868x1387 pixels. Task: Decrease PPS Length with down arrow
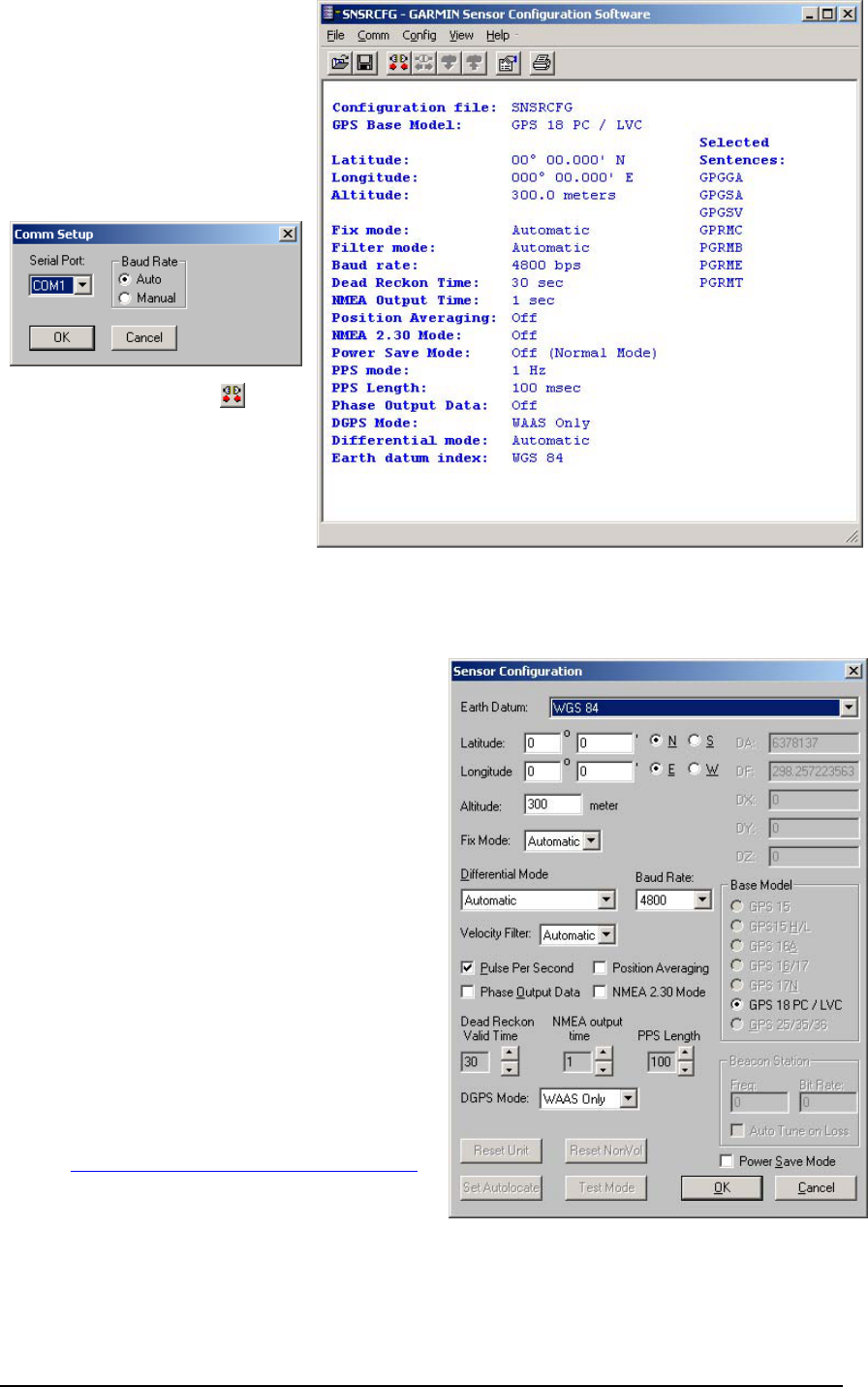point(686,1068)
